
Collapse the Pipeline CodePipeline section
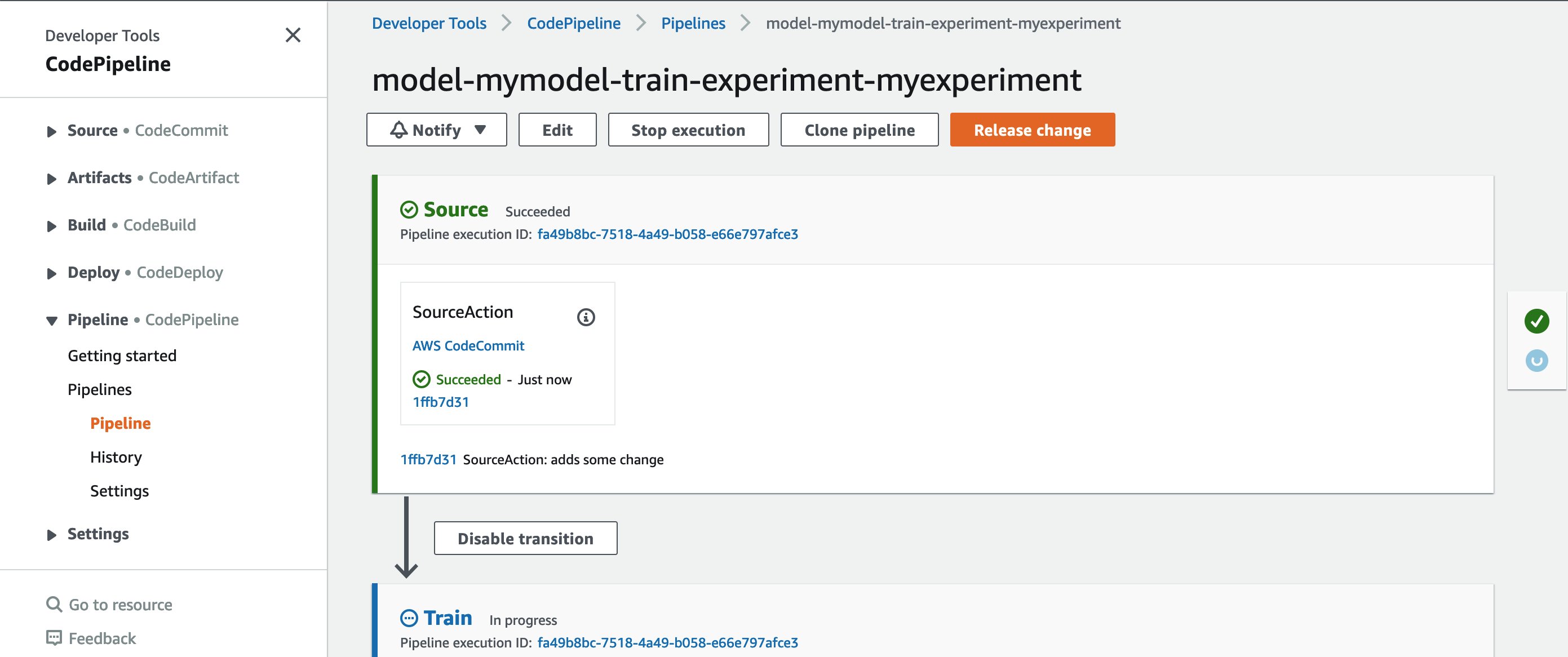pos(52,321)
